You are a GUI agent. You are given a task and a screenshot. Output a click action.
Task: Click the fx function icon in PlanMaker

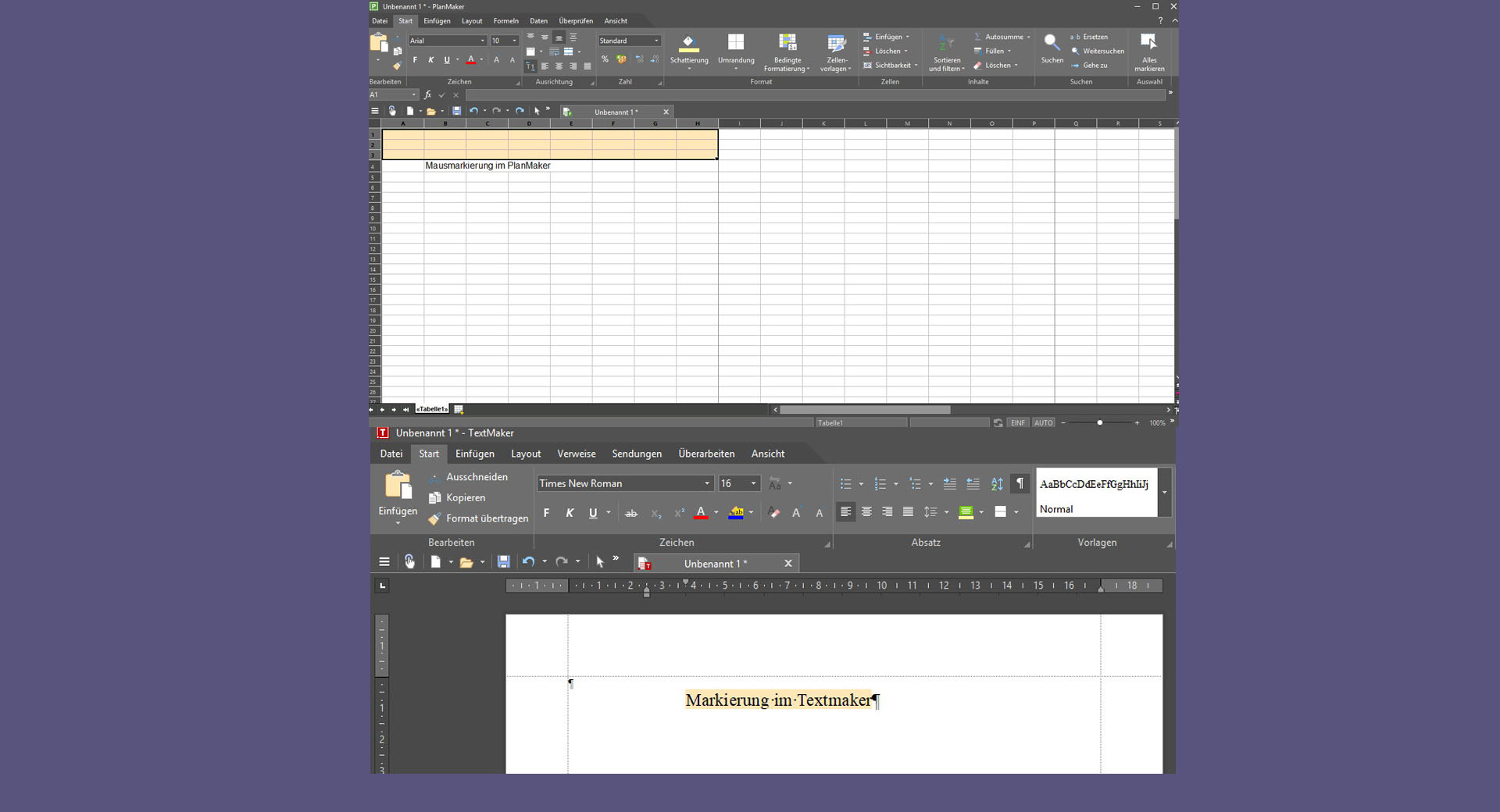tap(427, 95)
